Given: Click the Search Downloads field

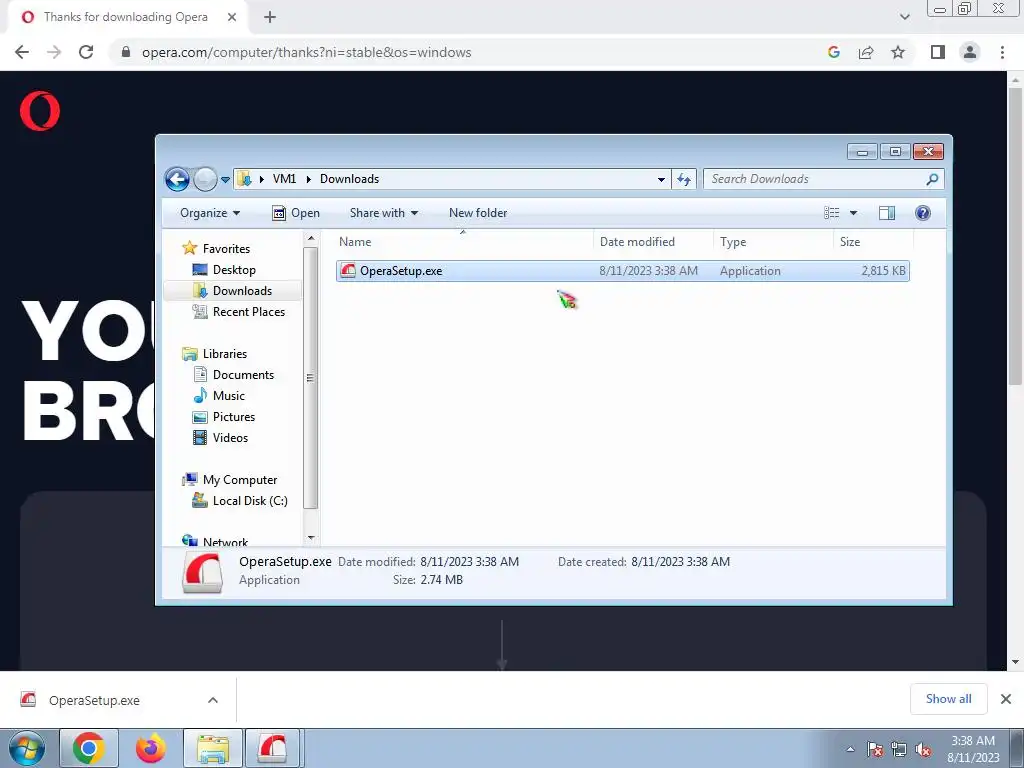Looking at the screenshot, I should (x=824, y=179).
